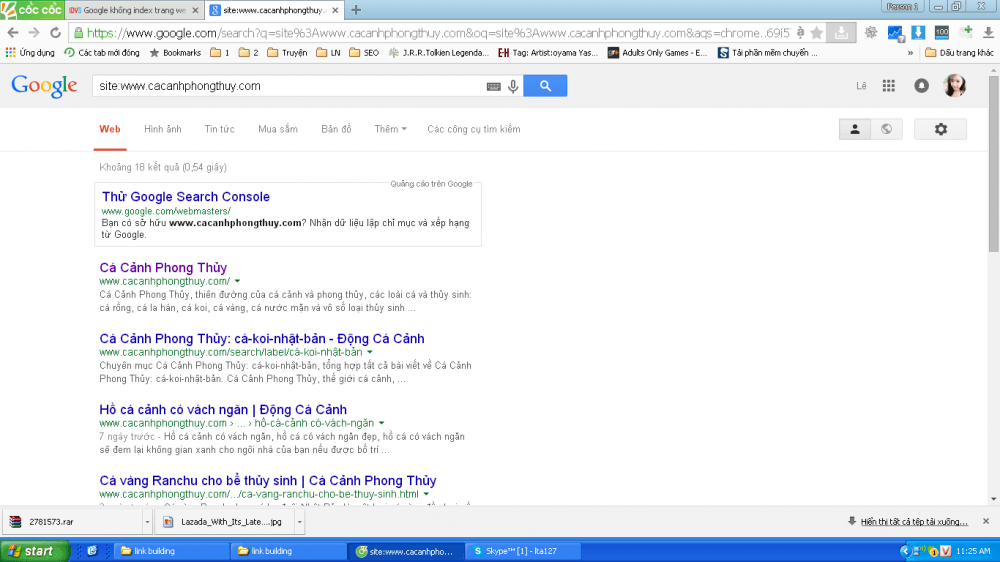Open the gear-shaped extension icon in toolbar
This screenshot has width=1000, height=562.
871,33
